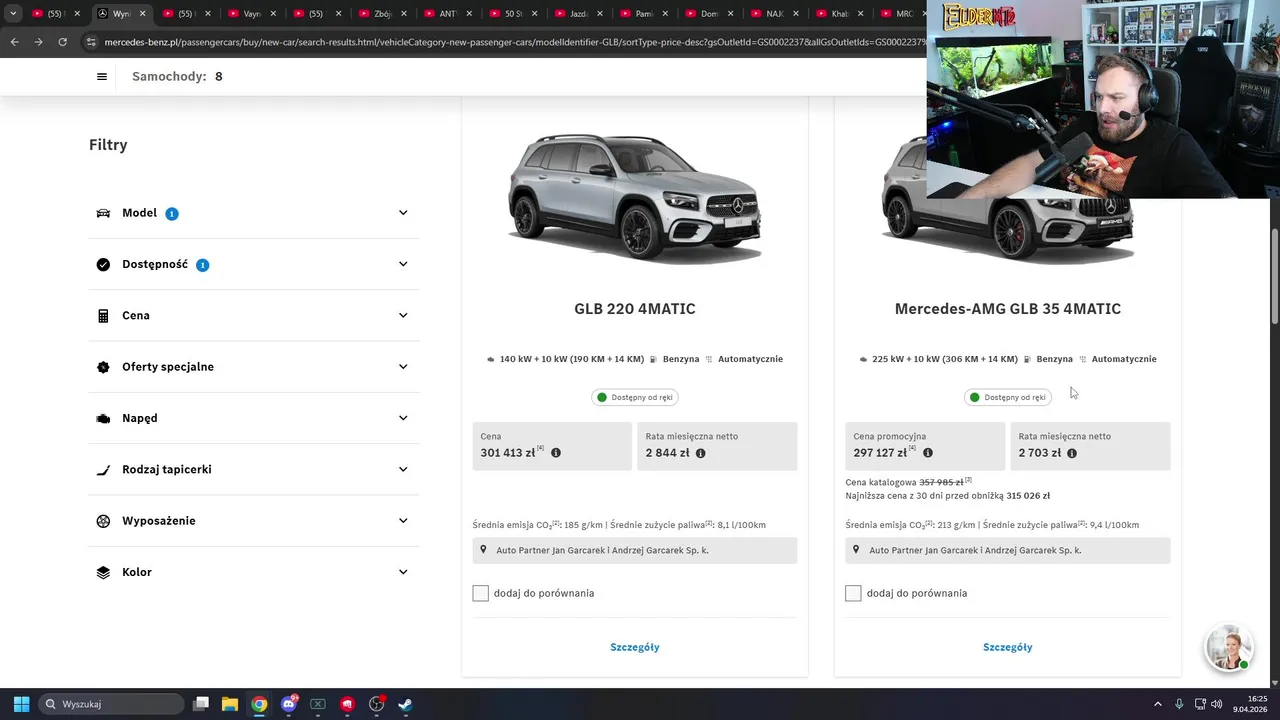Click the Task View icon in taskbar
Viewport: 1280px width, 720px height.
(x=201, y=704)
